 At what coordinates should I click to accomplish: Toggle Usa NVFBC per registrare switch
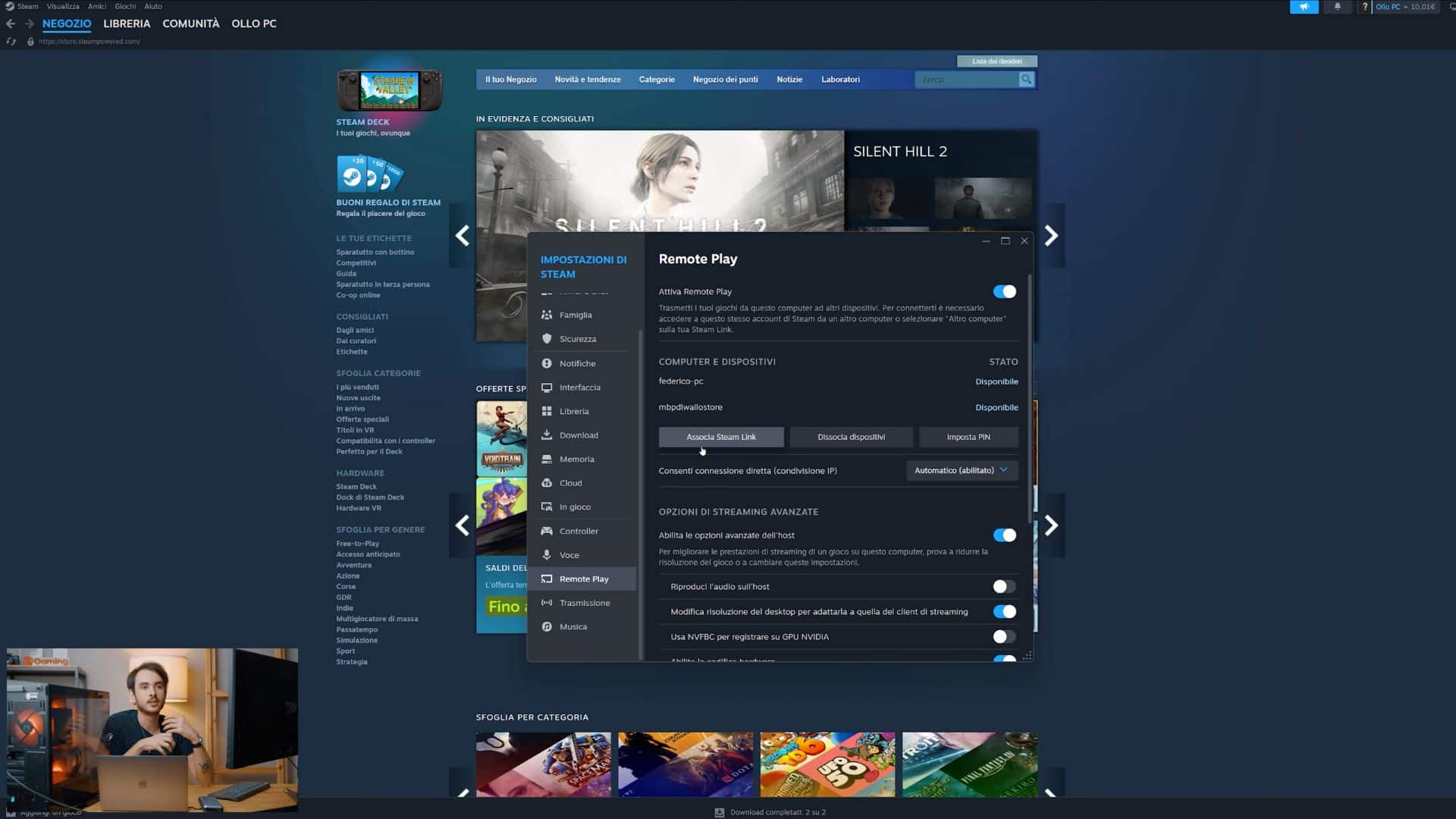click(1004, 637)
